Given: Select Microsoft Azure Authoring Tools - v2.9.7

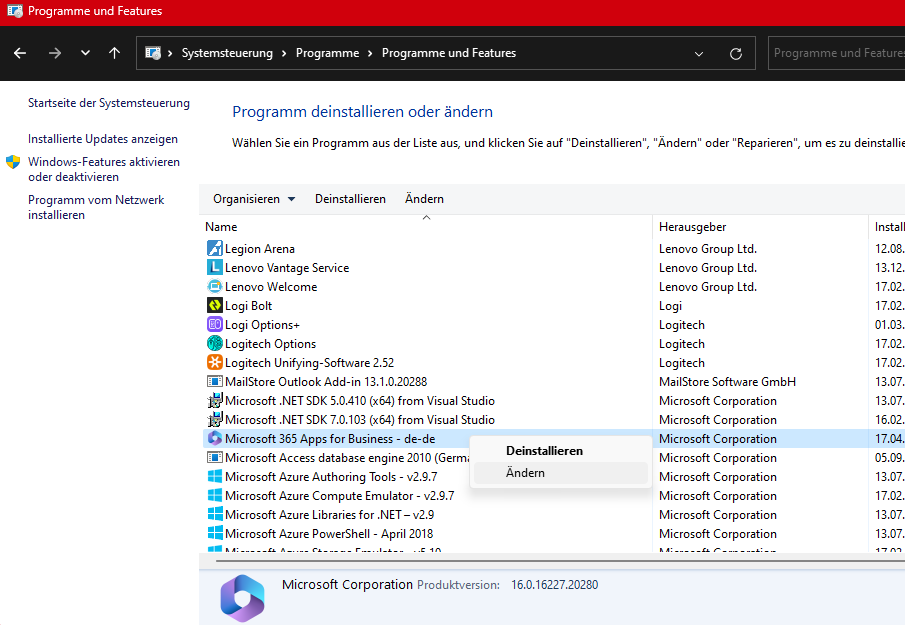Looking at the screenshot, I should [x=331, y=477].
